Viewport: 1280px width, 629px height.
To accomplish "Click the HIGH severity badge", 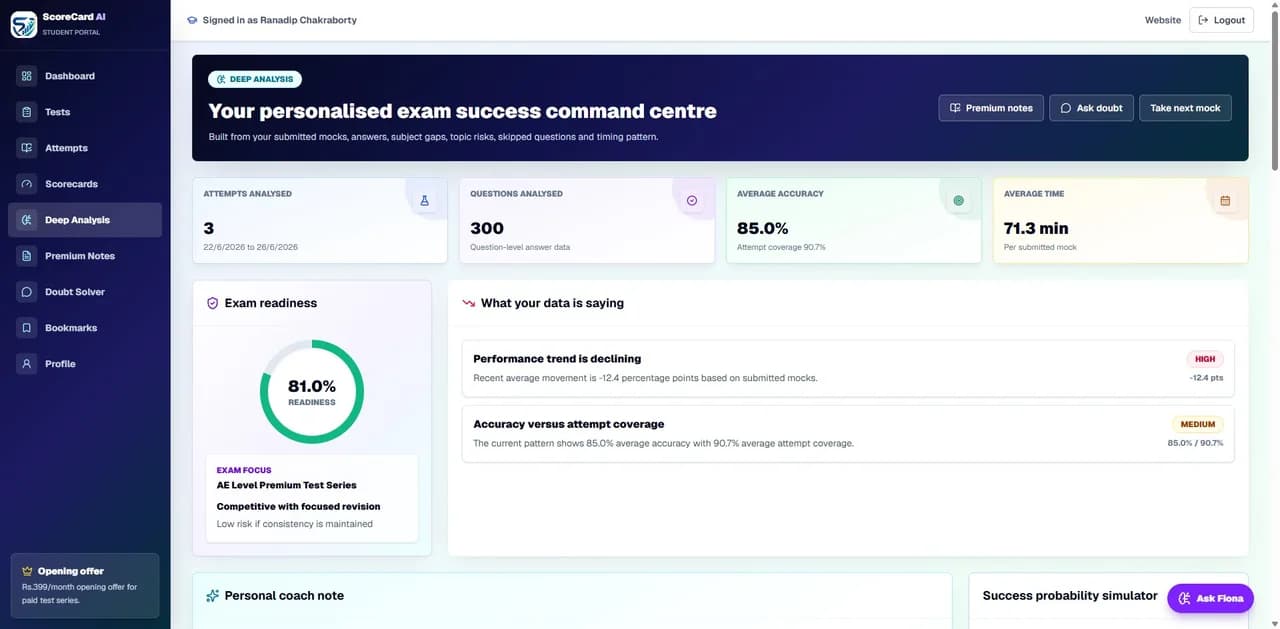I will pos(1205,359).
